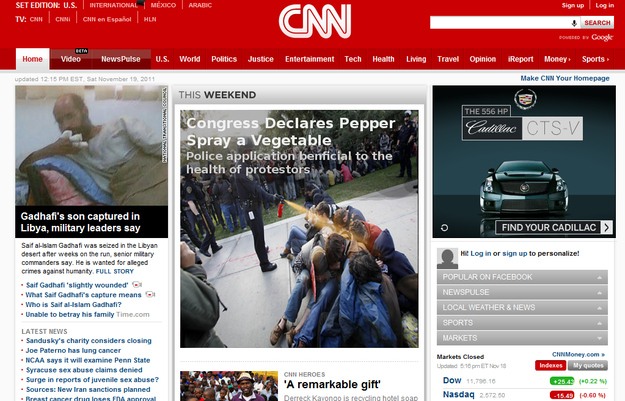625x401 pixels.
Task: Open Make CNN Your Homepage link
Action: (565, 78)
